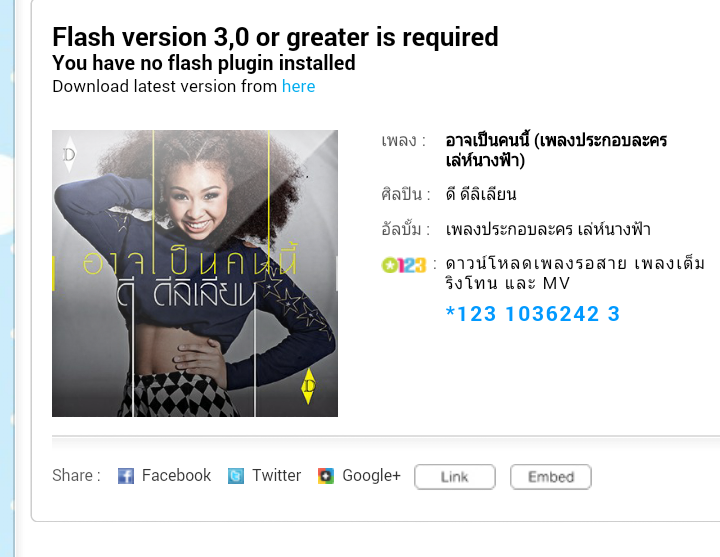Click the white D diamond logo on cover
Viewport: 720px width, 557px height.
point(69,154)
